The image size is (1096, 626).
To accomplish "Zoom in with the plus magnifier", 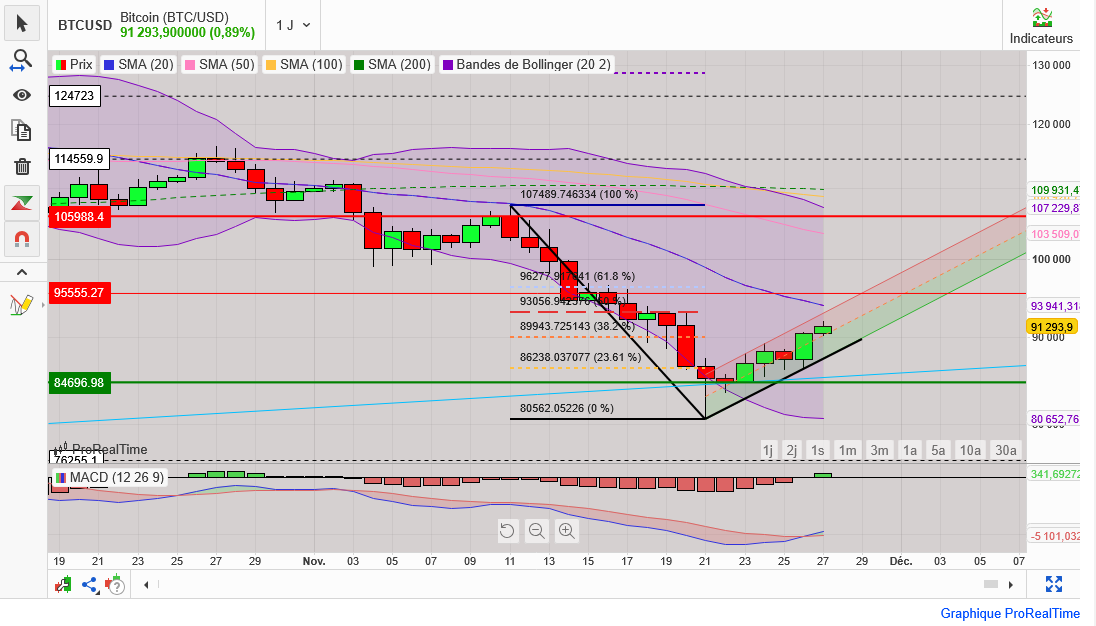I will tap(567, 531).
